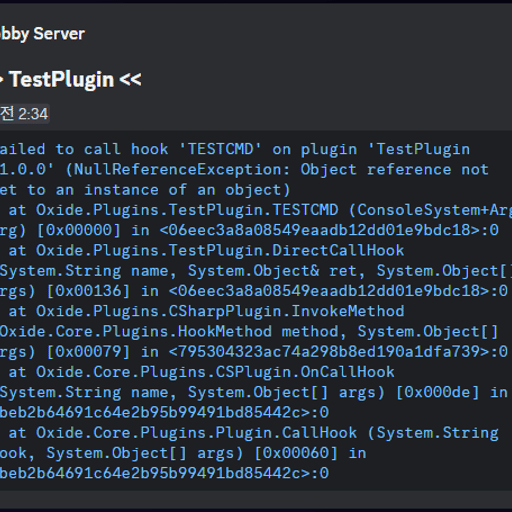Click the 'plugin 'TestPlugin' text in first error line

coord(385,149)
